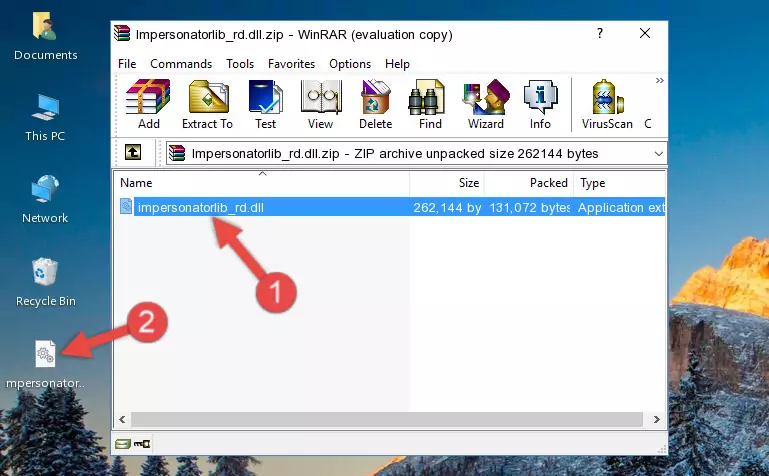Click the Add toolbar icon
Viewport: 769px width, 476px height.
click(x=148, y=104)
